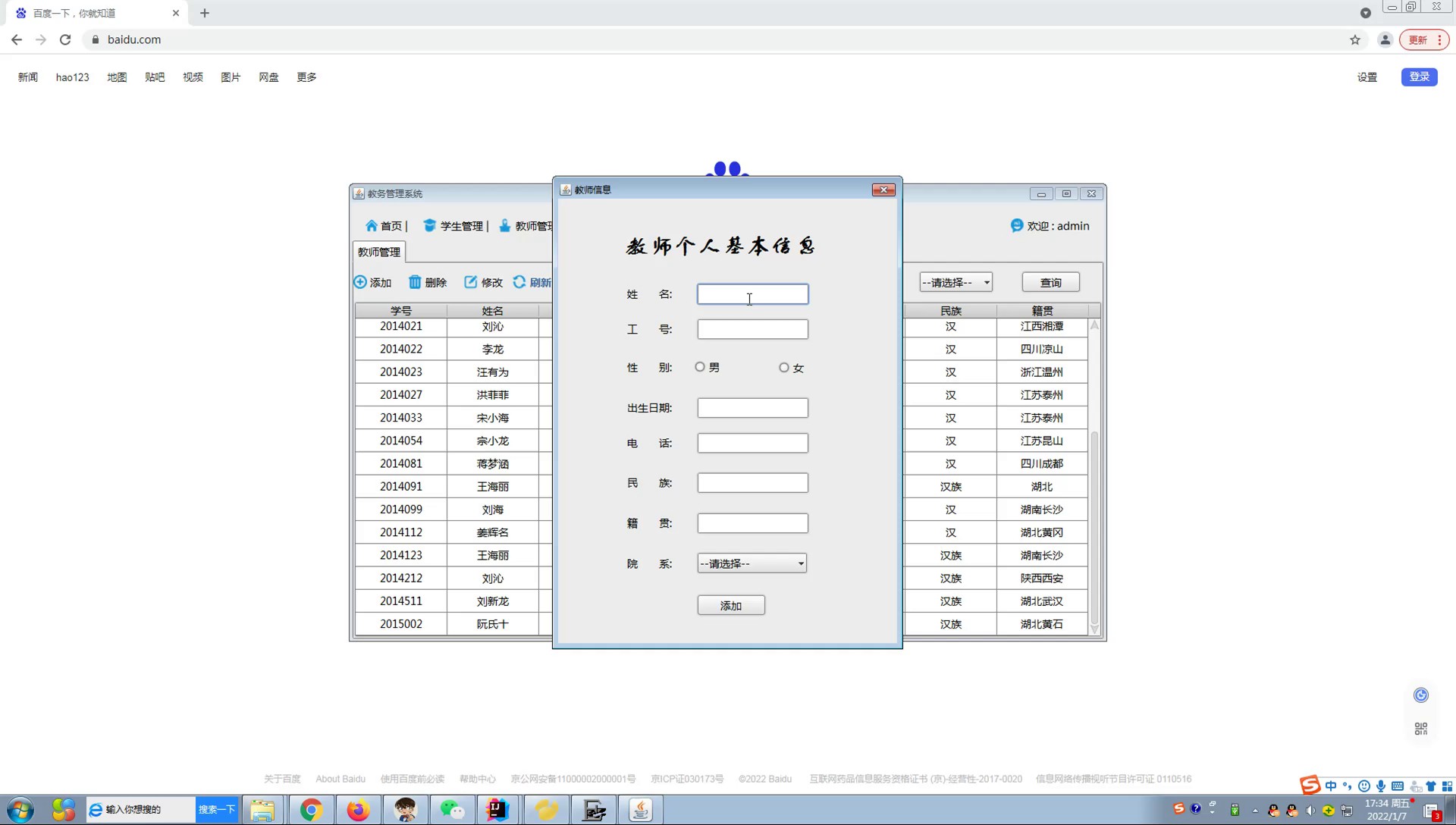Open a new browser tab
This screenshot has height=825, width=1456.
(x=205, y=13)
